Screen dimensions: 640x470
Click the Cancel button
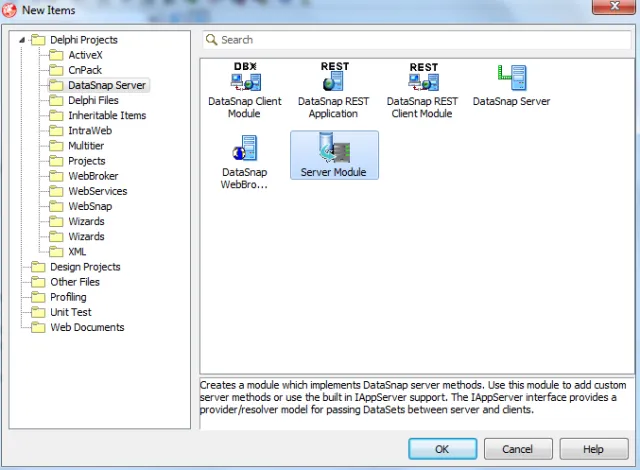click(x=518, y=449)
